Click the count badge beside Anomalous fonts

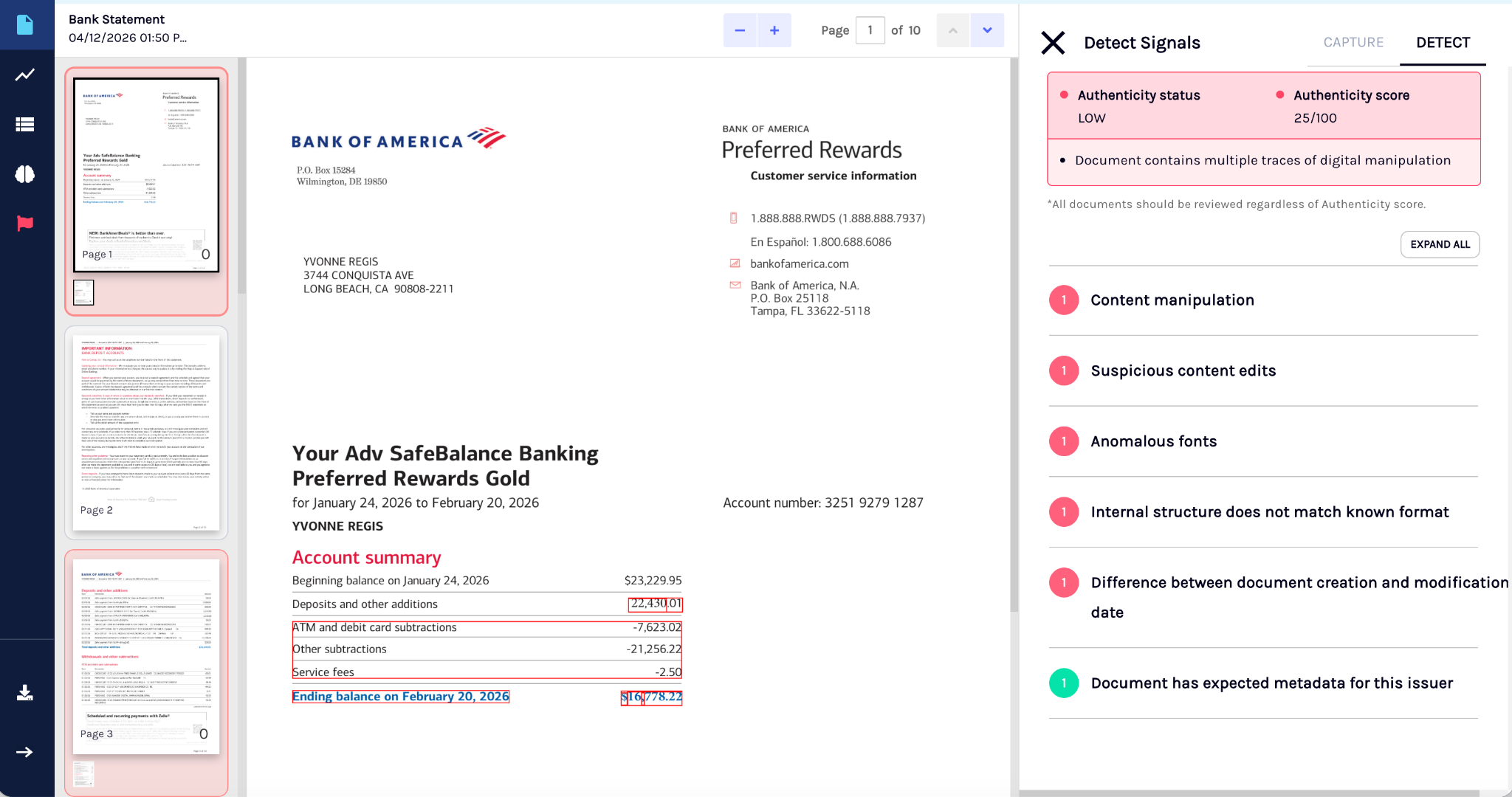(1064, 441)
